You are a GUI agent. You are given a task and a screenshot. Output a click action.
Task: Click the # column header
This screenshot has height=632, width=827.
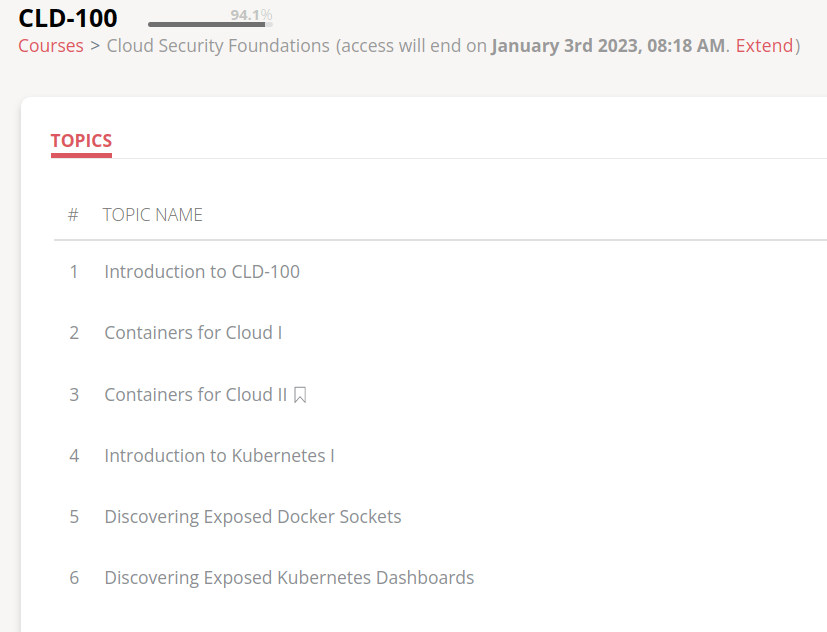tap(73, 215)
